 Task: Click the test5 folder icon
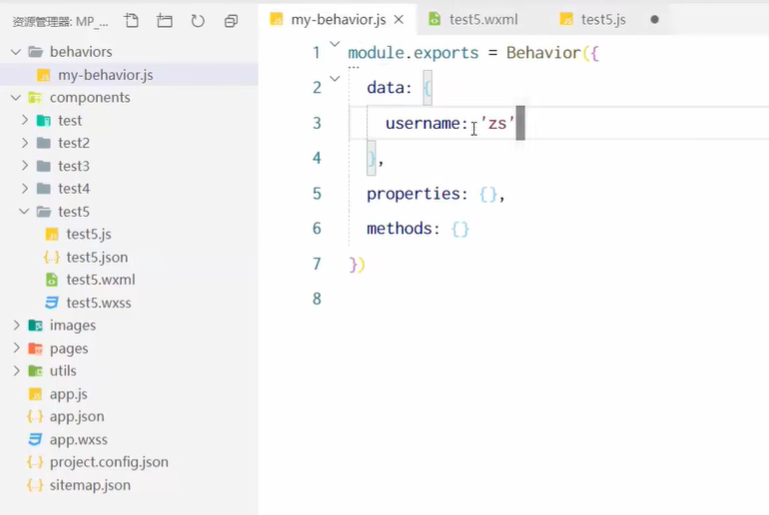[x=44, y=211]
